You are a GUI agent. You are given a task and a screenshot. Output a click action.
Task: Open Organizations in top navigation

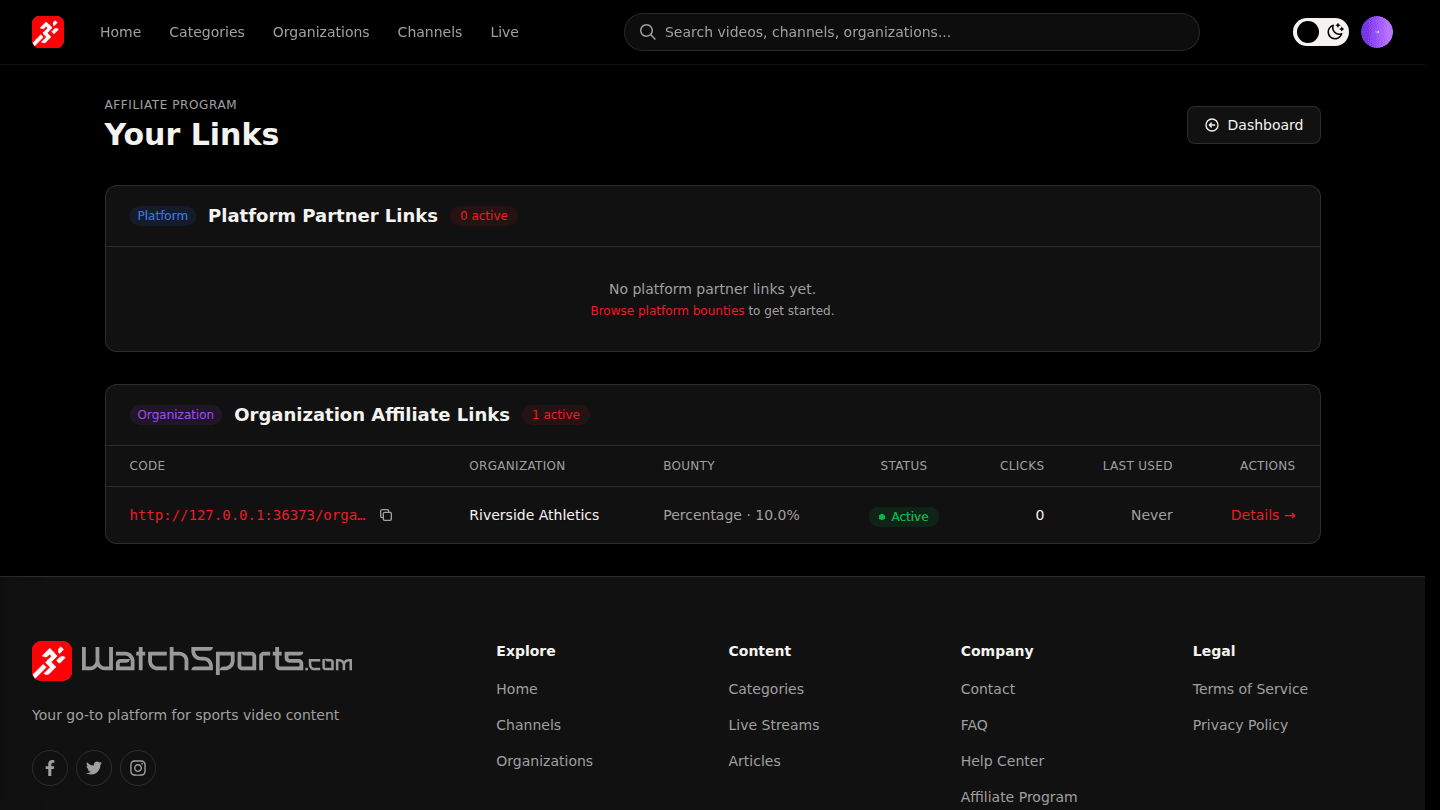click(x=321, y=32)
